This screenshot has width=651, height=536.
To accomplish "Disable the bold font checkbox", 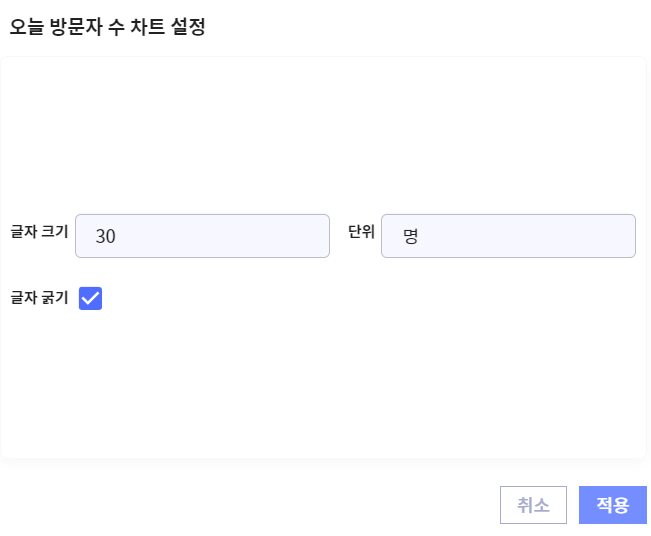I will tap(91, 298).
